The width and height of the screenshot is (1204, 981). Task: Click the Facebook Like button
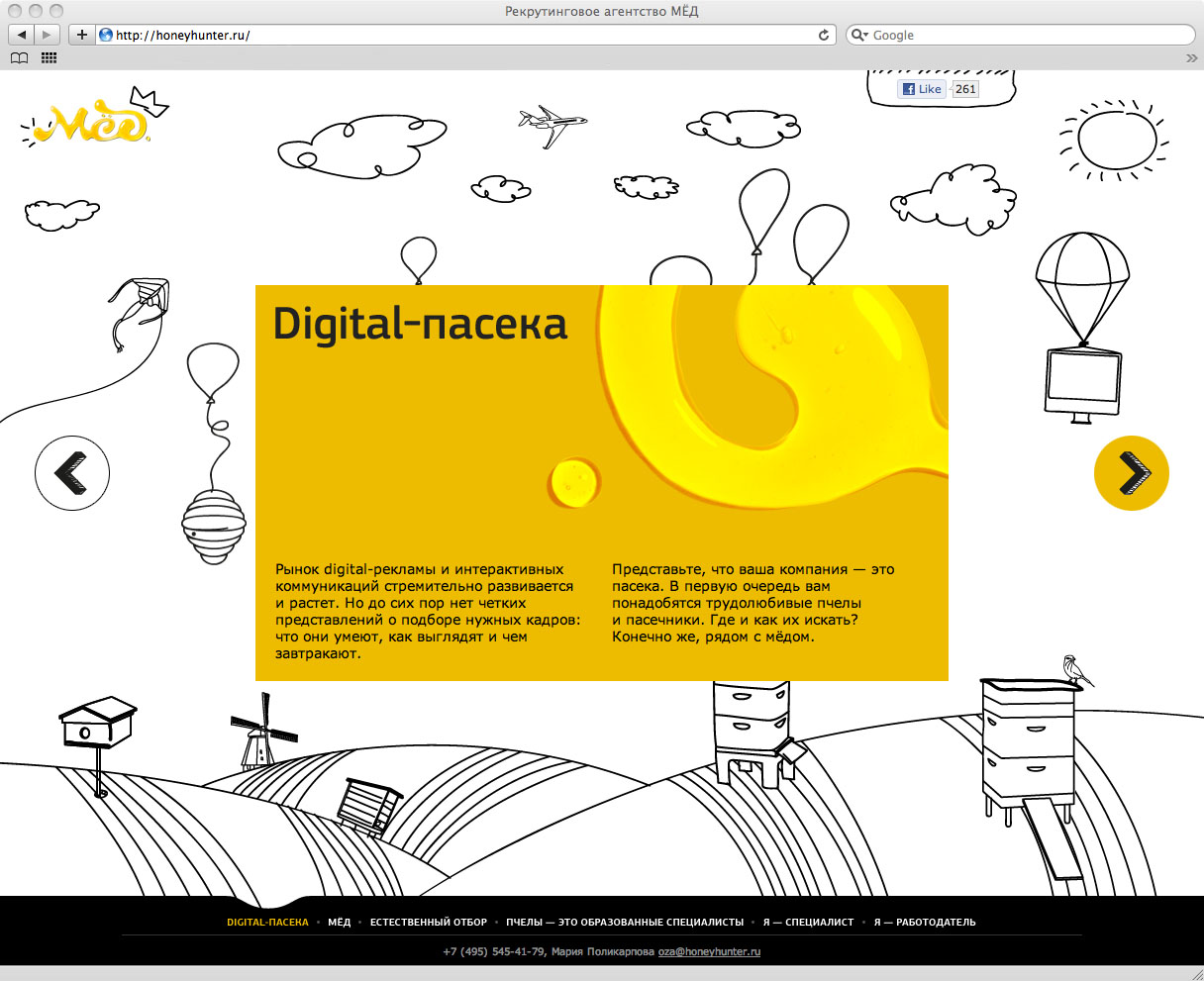(x=921, y=89)
